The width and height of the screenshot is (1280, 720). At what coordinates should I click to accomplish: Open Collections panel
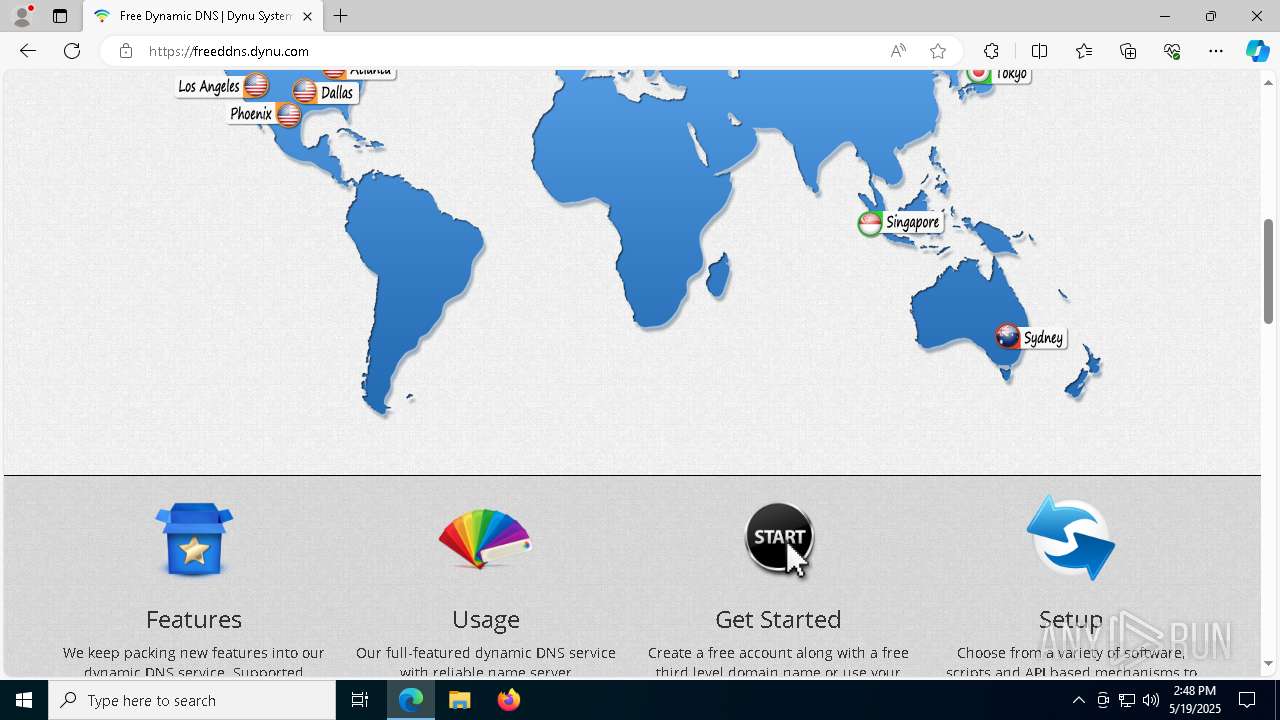click(x=1128, y=51)
